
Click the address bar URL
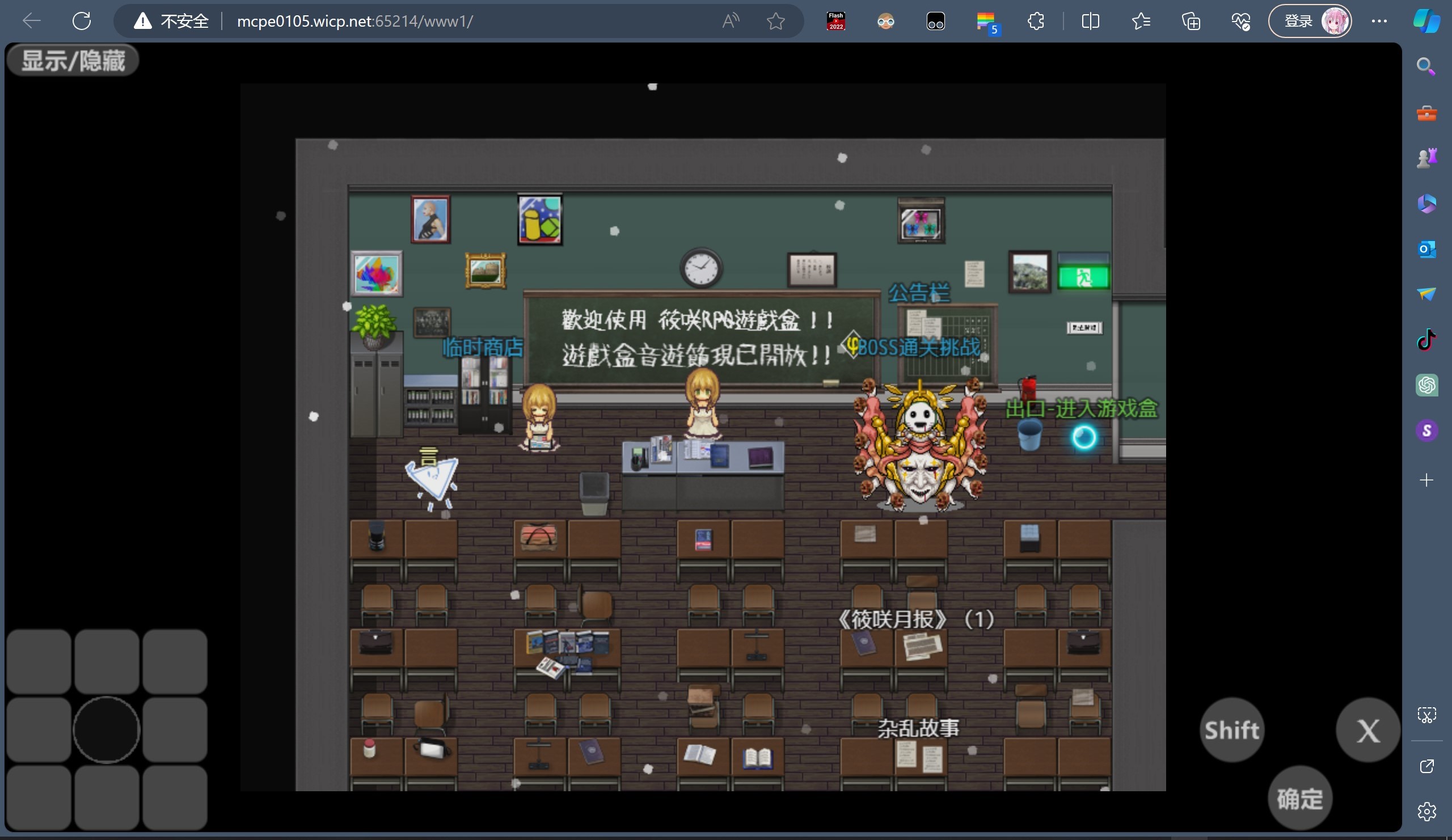pyautogui.click(x=355, y=22)
